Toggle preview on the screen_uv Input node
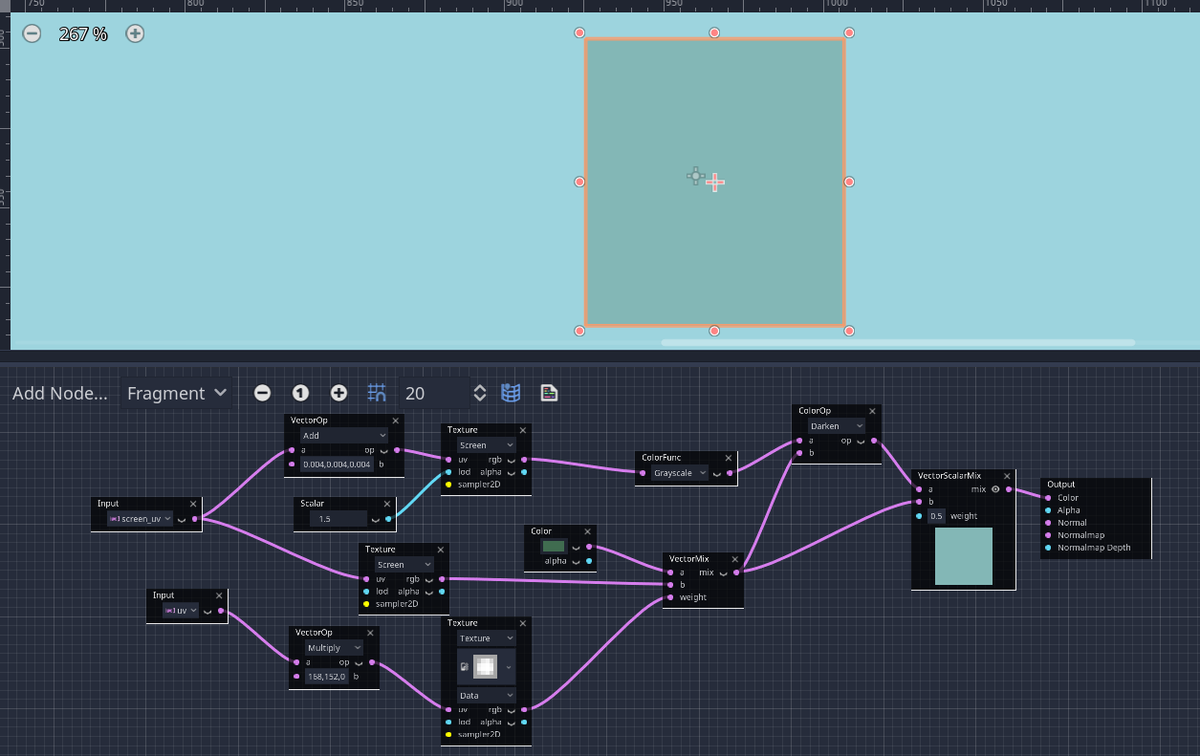The width and height of the screenshot is (1200, 756). pos(181,519)
